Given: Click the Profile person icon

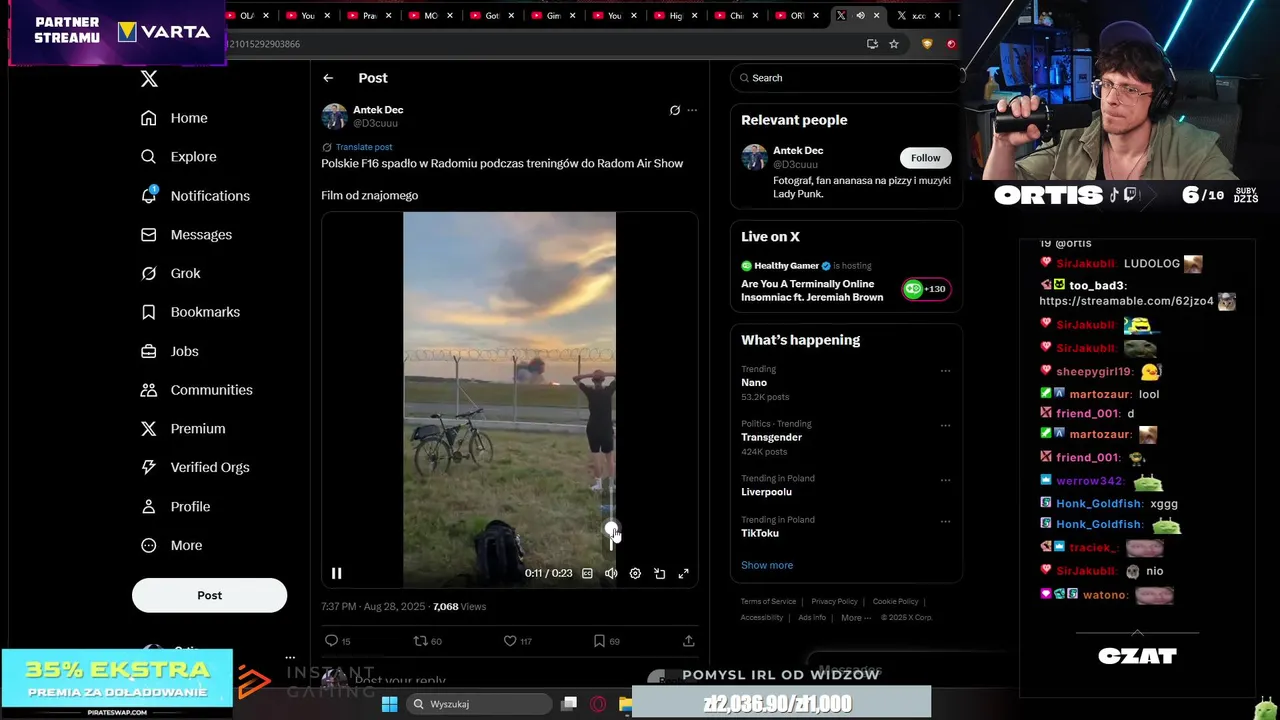Looking at the screenshot, I should 149,506.
